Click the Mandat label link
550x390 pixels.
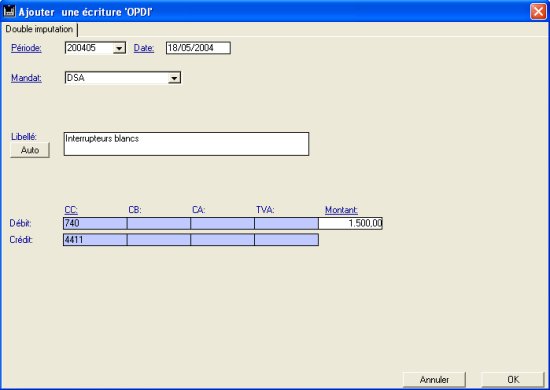pos(26,78)
